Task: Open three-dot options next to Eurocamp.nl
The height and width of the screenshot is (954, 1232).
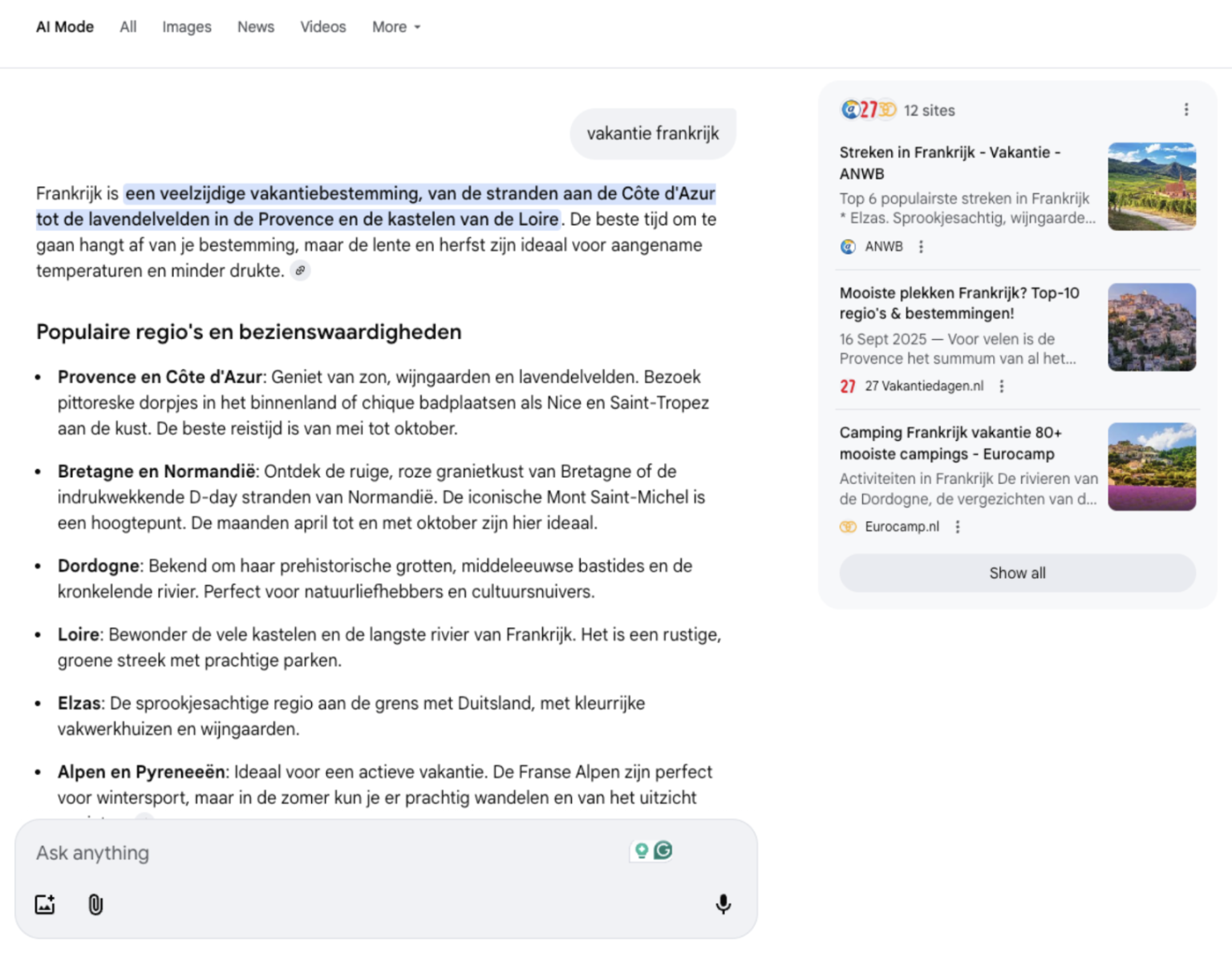Action: coord(957,527)
